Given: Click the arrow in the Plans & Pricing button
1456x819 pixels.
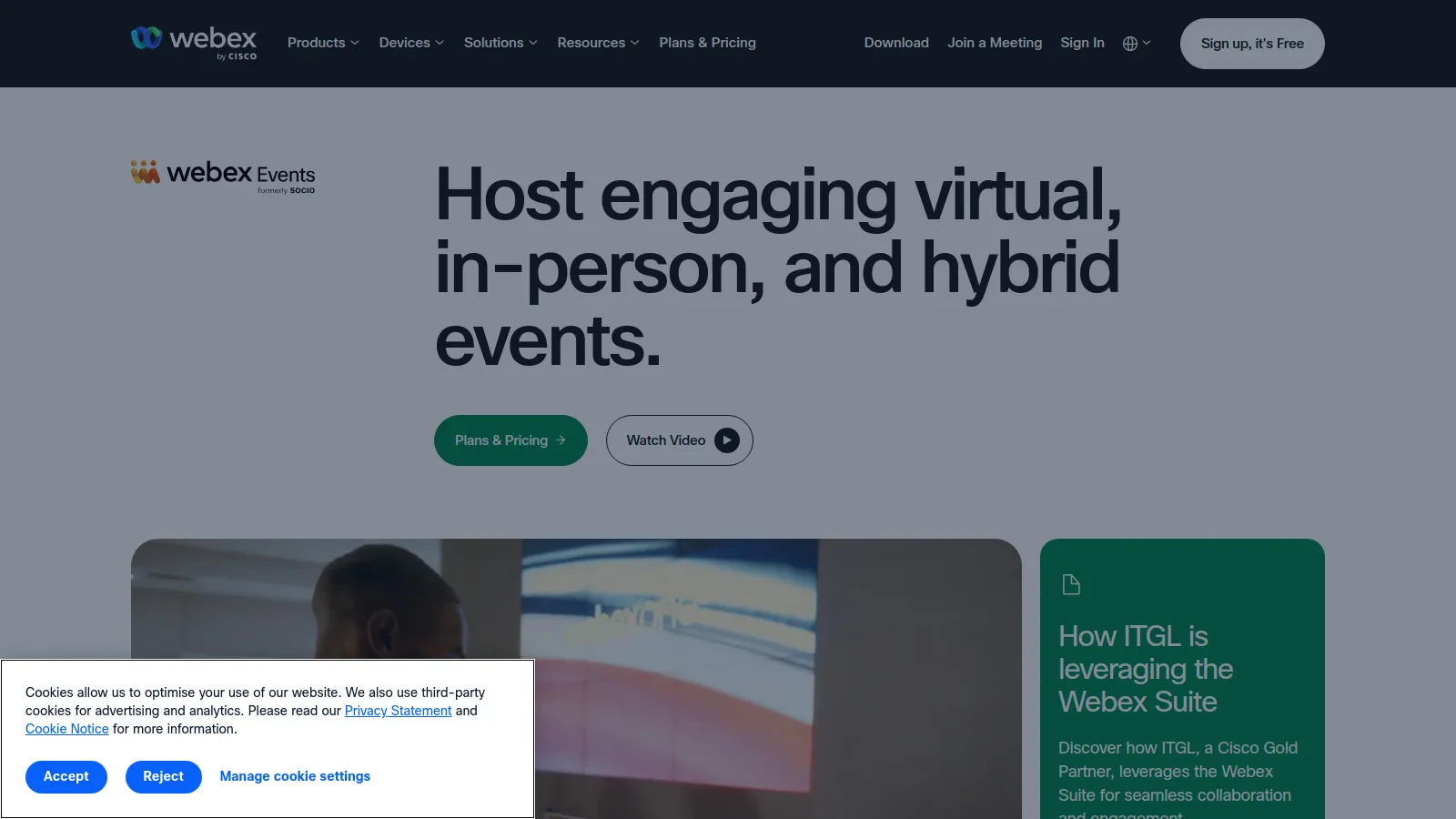Looking at the screenshot, I should (x=561, y=440).
